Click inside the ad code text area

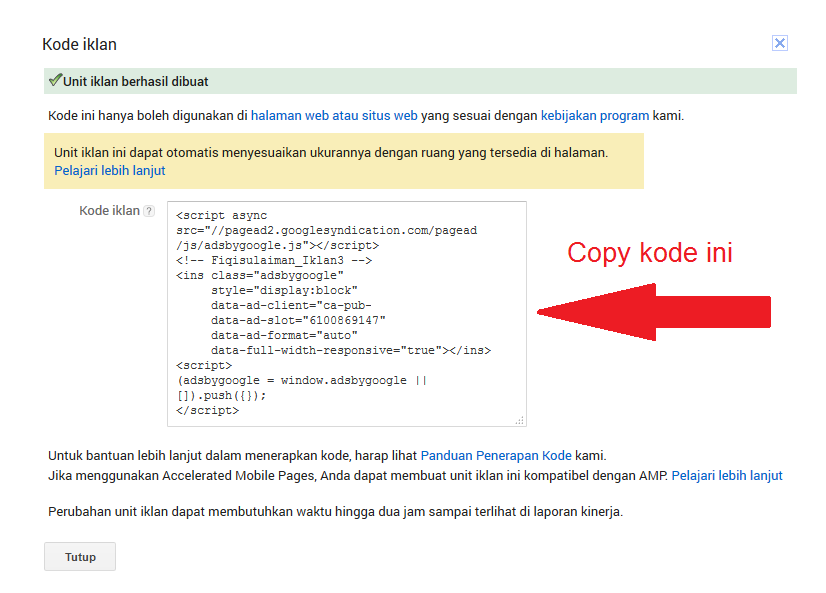(x=347, y=314)
